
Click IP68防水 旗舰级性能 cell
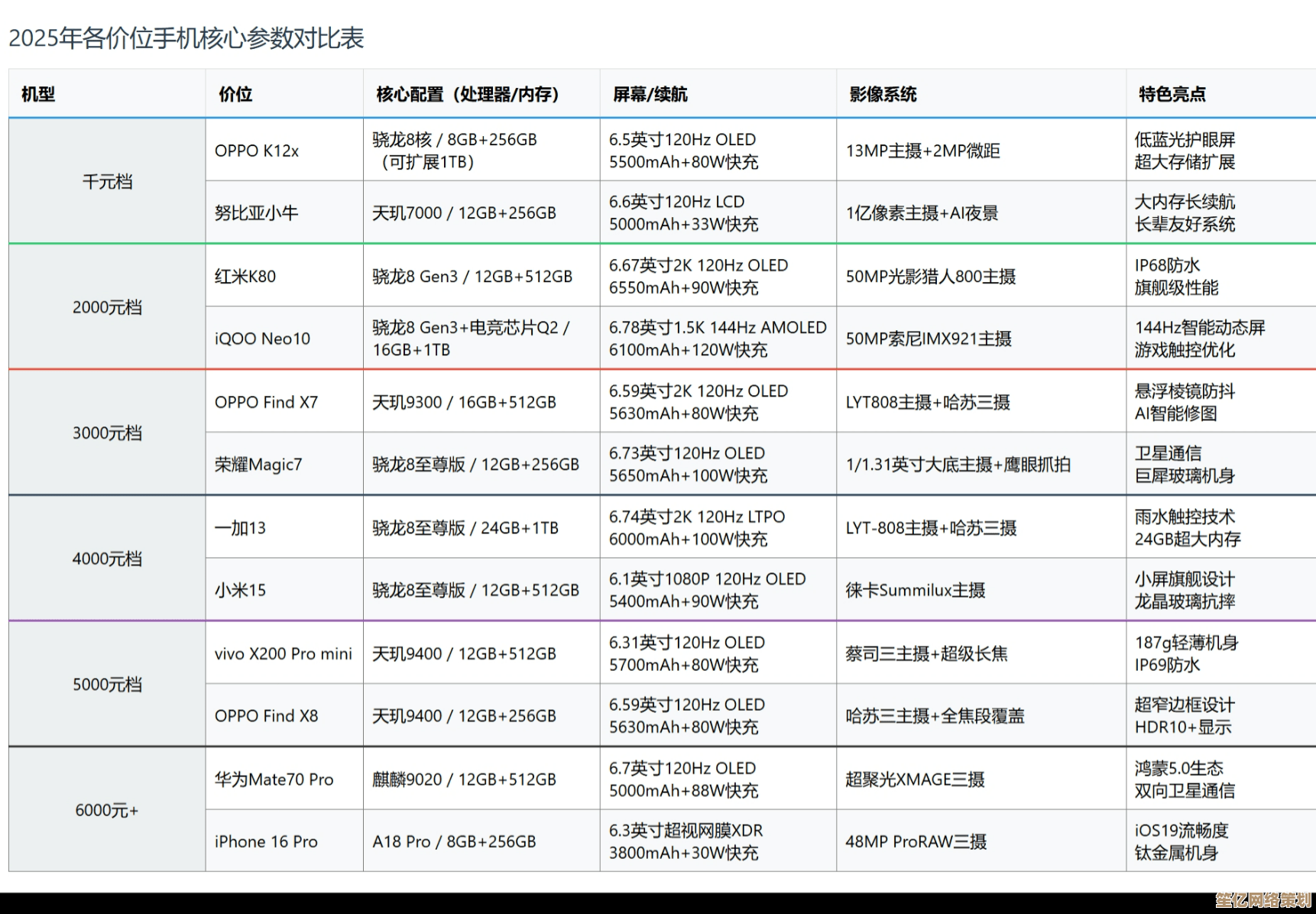point(1221,275)
